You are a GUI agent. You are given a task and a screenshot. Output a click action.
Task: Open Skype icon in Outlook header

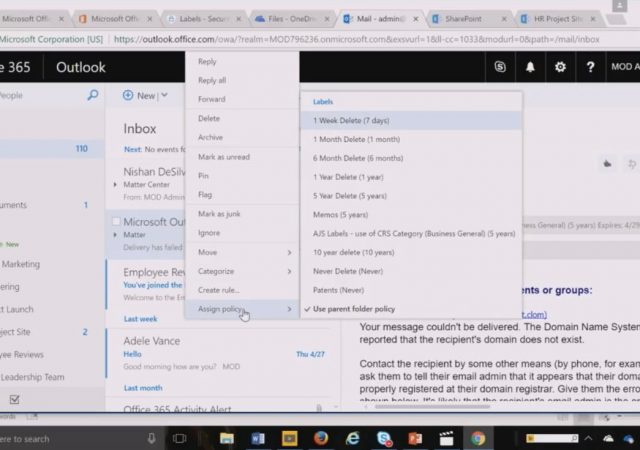tap(500, 67)
